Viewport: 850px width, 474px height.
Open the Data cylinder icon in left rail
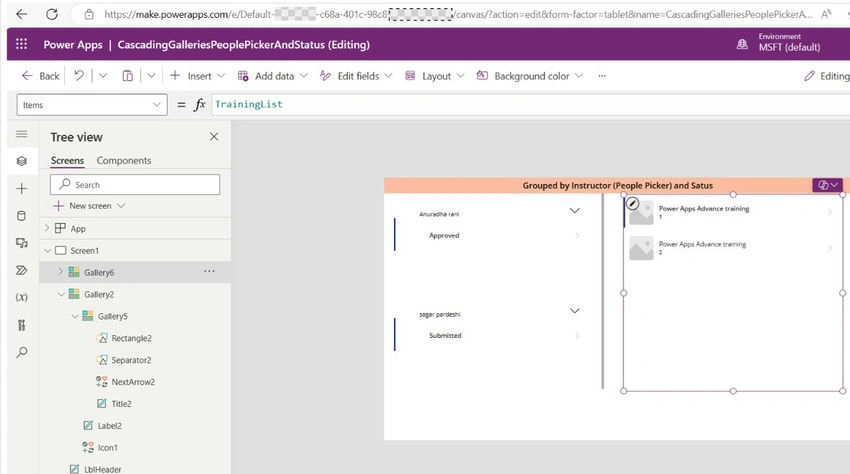pos(22,216)
